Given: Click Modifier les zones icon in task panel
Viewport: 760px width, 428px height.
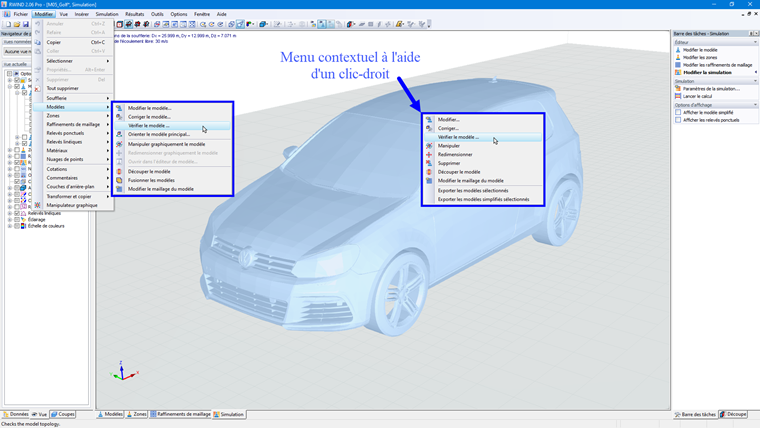Looking at the screenshot, I should point(678,57).
